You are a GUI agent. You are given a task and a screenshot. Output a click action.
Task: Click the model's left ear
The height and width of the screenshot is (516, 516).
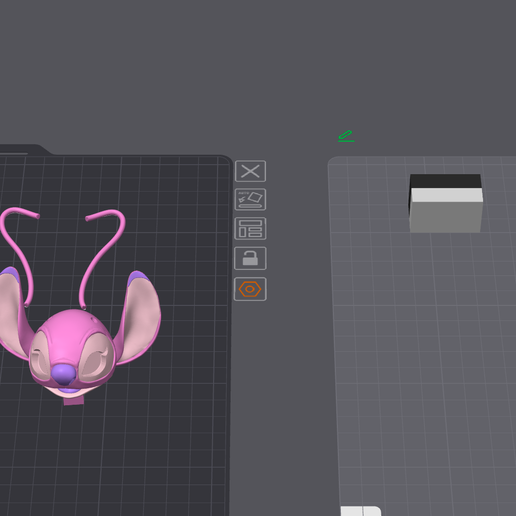[13, 313]
